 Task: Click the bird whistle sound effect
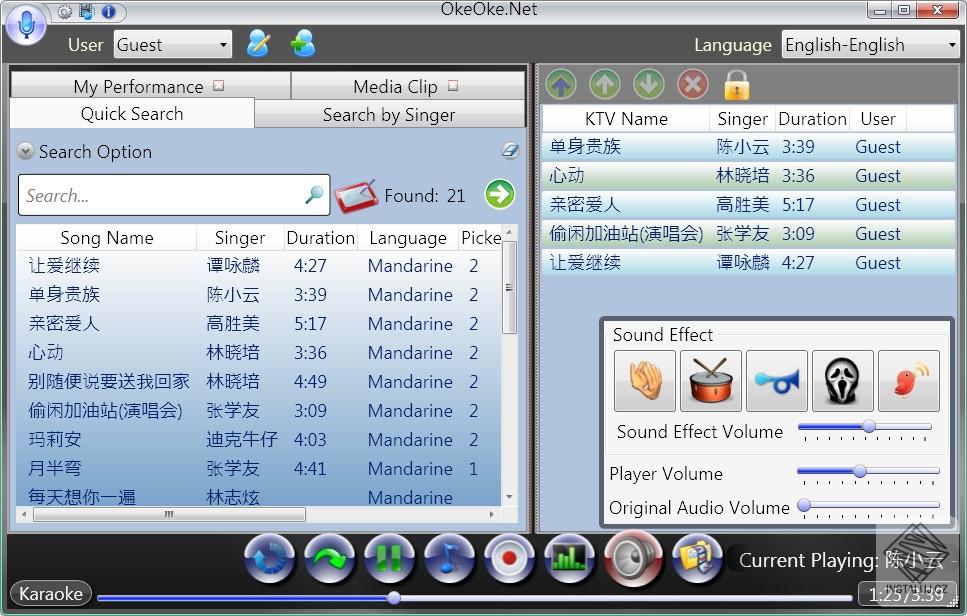coord(908,380)
